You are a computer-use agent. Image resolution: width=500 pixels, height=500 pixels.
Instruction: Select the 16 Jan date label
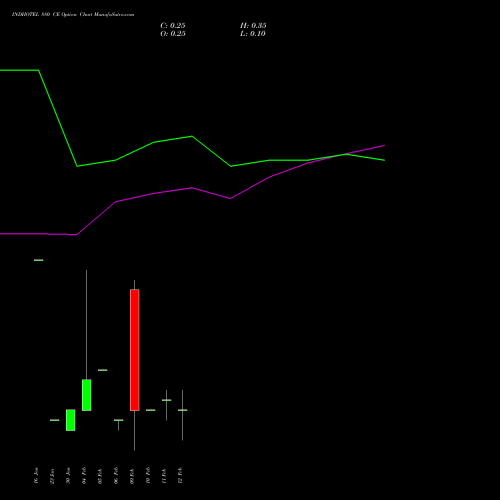click(x=36, y=476)
